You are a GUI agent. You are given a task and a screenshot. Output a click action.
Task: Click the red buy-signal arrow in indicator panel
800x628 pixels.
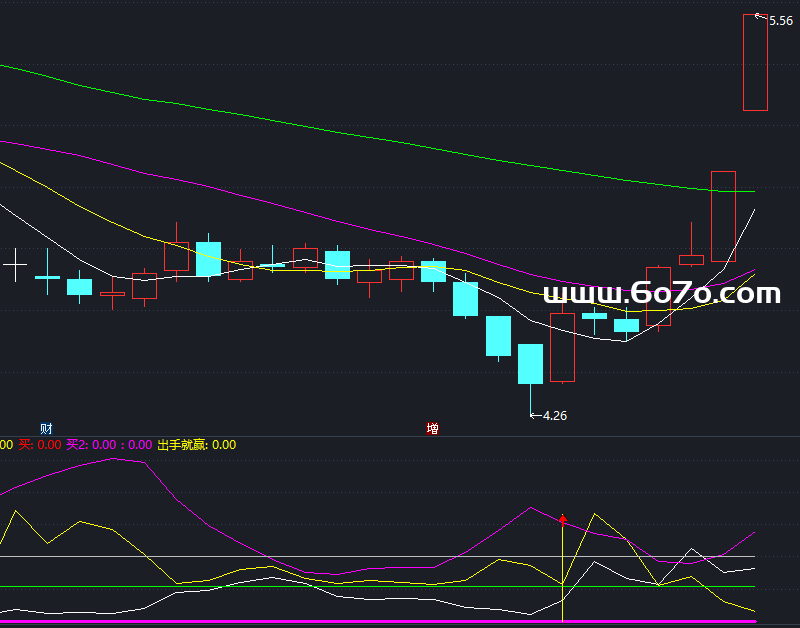[563, 520]
